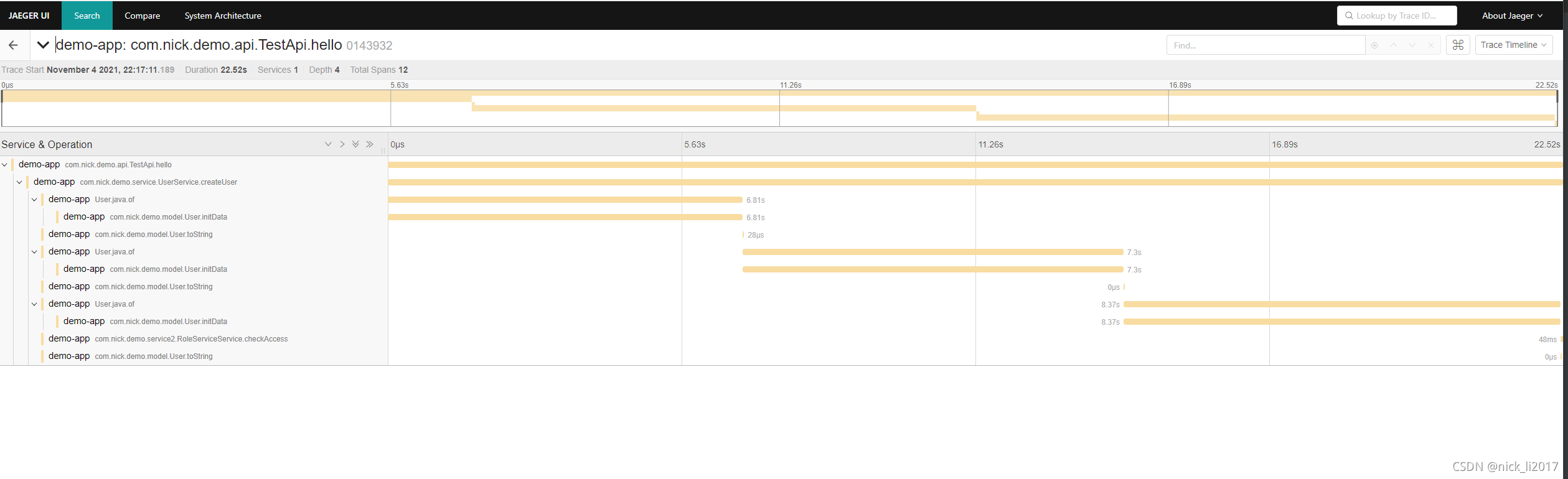Collapse the second User.java.of span
This screenshot has height=479, width=1568.
point(35,252)
